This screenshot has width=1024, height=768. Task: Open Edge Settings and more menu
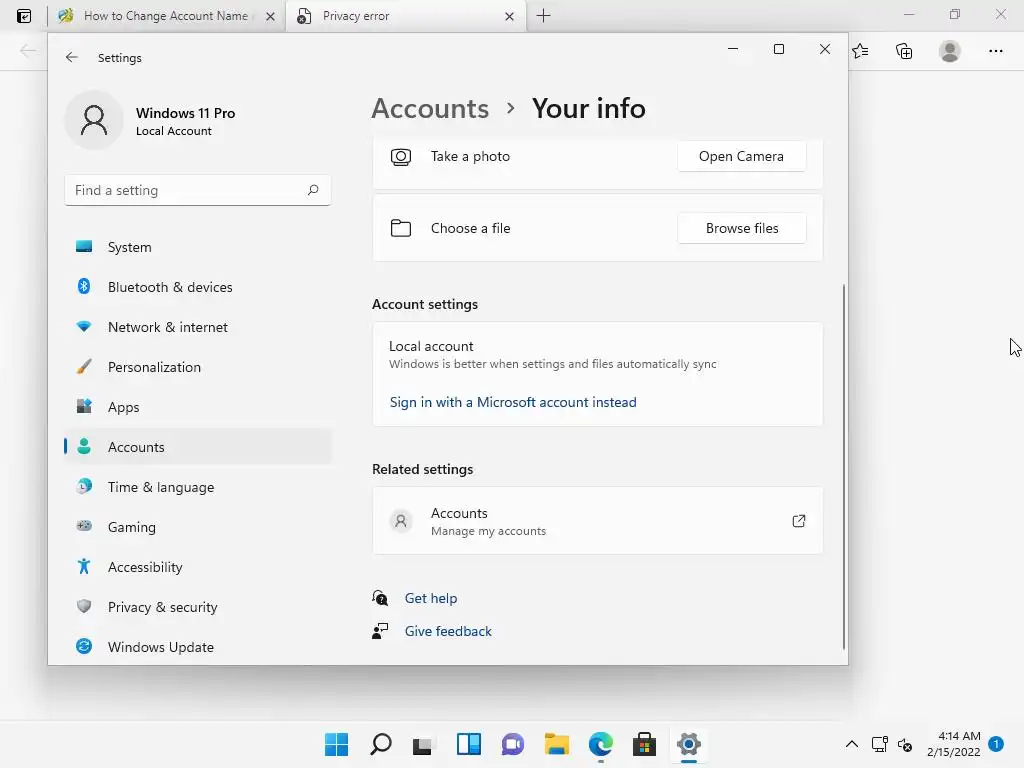995,51
